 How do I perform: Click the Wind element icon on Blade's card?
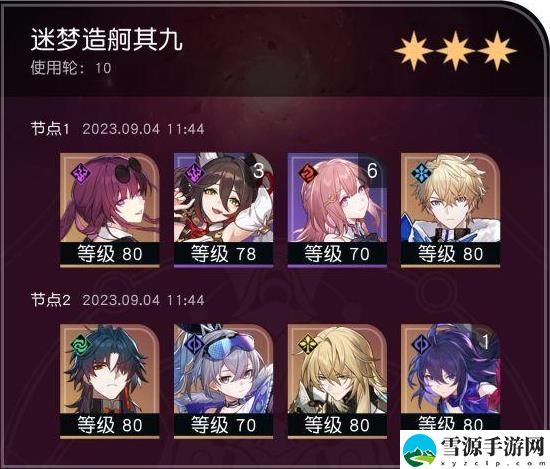click(x=80, y=344)
